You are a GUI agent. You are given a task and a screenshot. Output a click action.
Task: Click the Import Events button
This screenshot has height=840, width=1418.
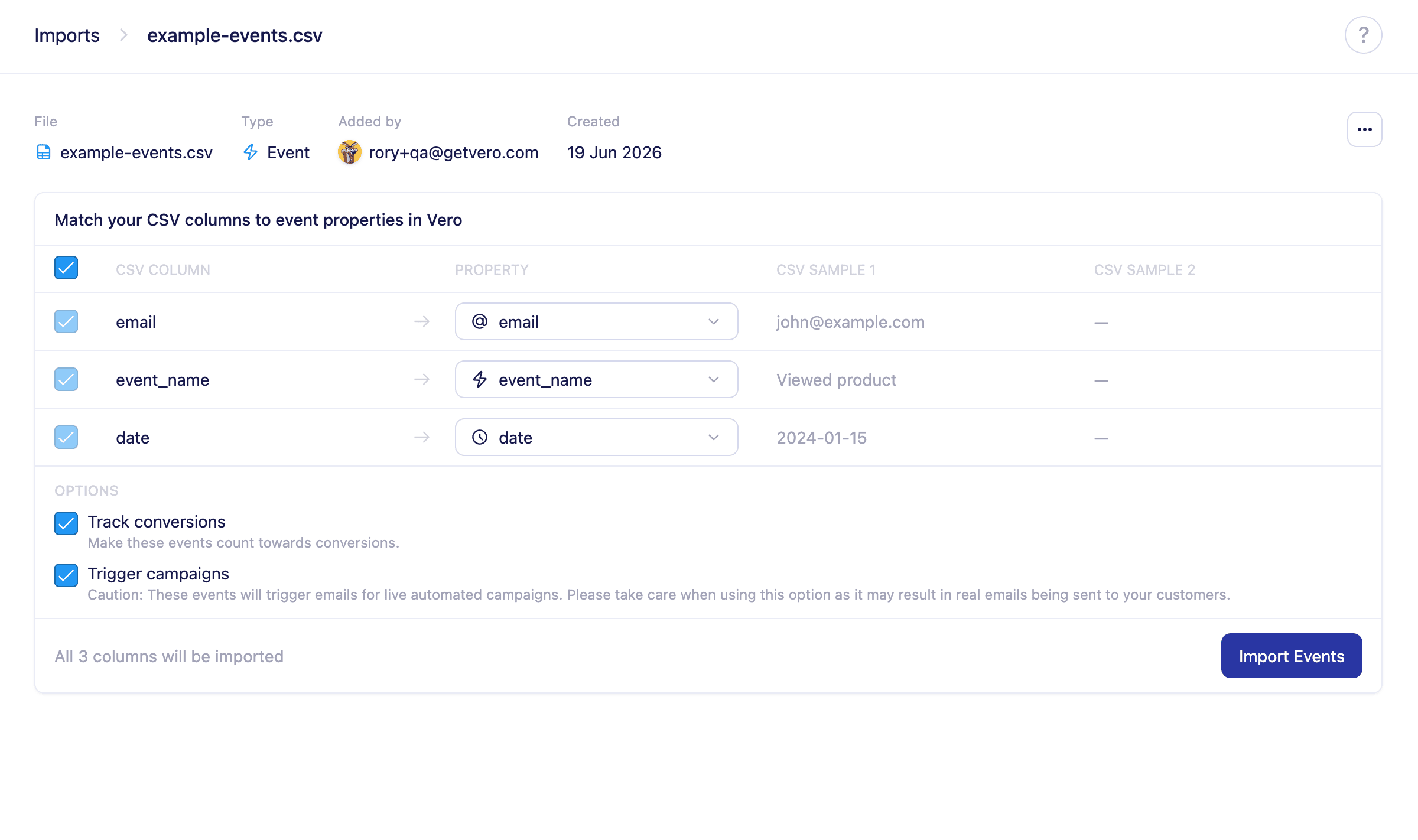click(1292, 656)
